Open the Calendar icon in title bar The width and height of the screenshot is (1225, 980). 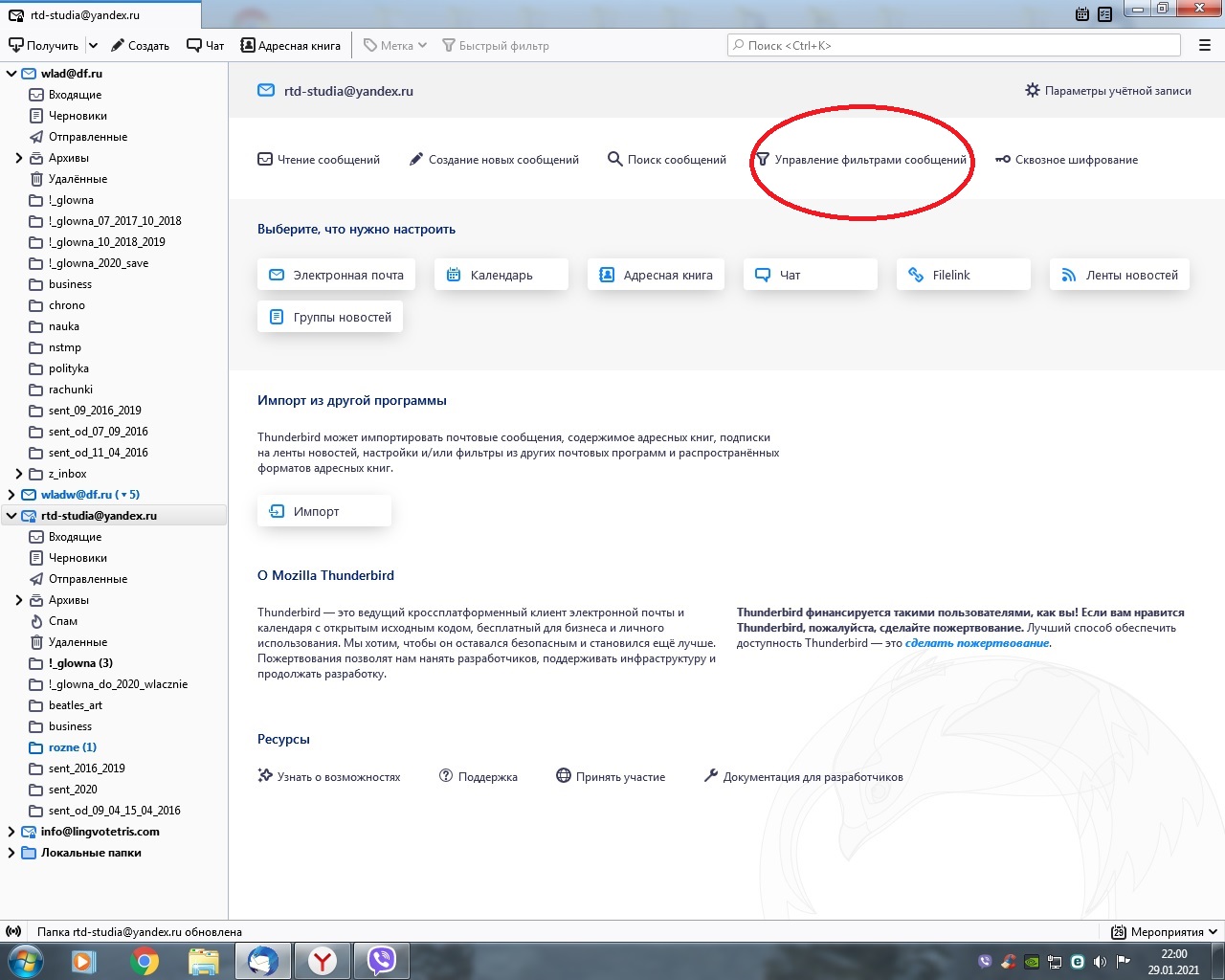tap(1082, 14)
